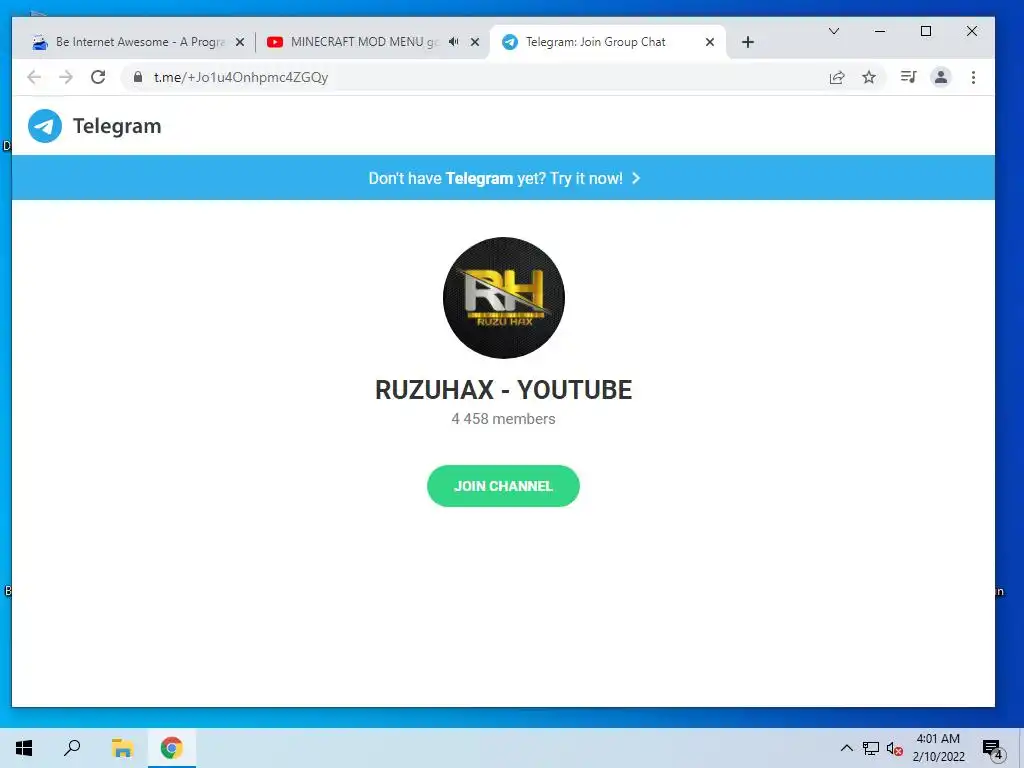Reload the page with the refresh icon

pos(98,77)
